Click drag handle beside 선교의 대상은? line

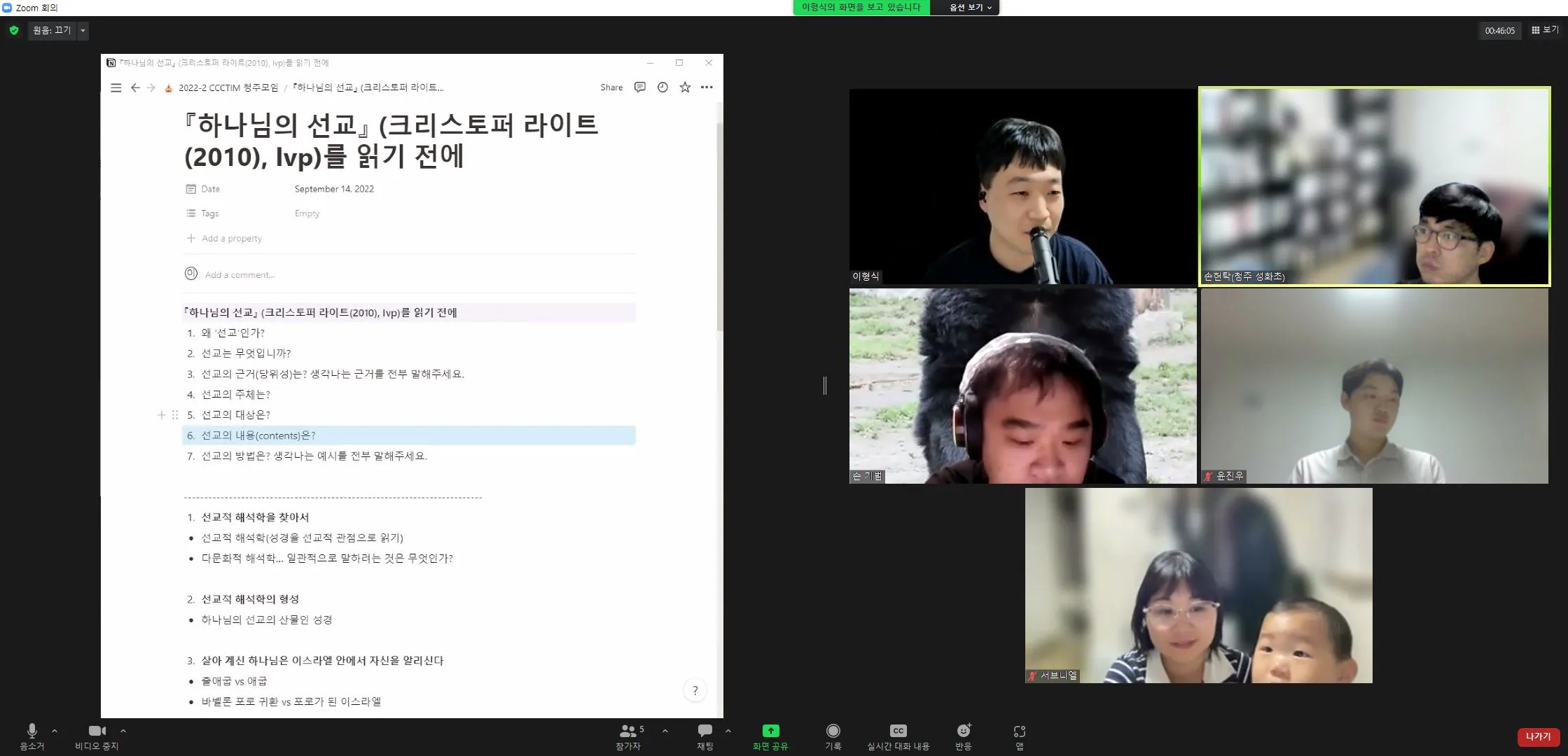click(175, 415)
